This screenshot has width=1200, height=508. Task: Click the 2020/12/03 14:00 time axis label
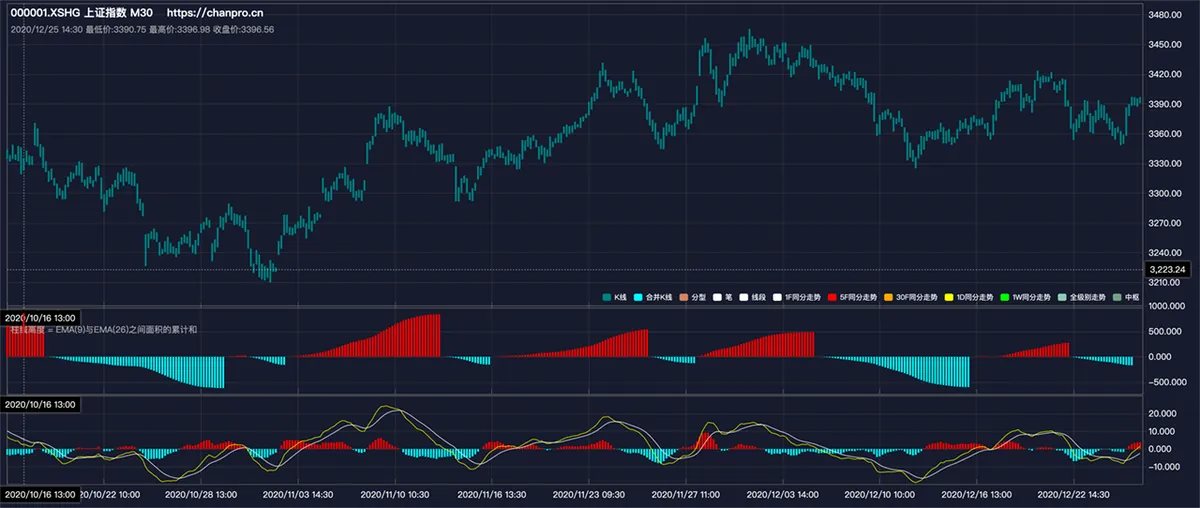781,494
